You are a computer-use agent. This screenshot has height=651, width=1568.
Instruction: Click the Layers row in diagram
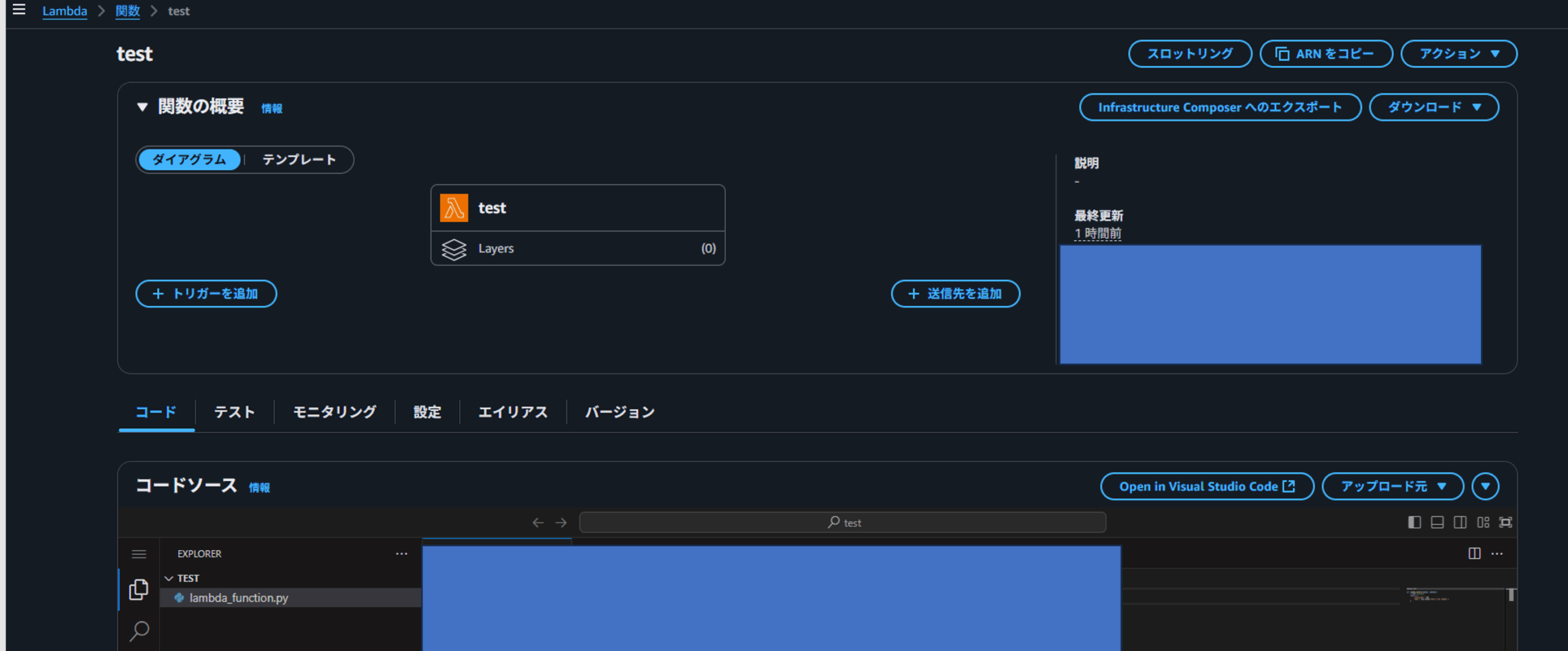pyautogui.click(x=578, y=249)
